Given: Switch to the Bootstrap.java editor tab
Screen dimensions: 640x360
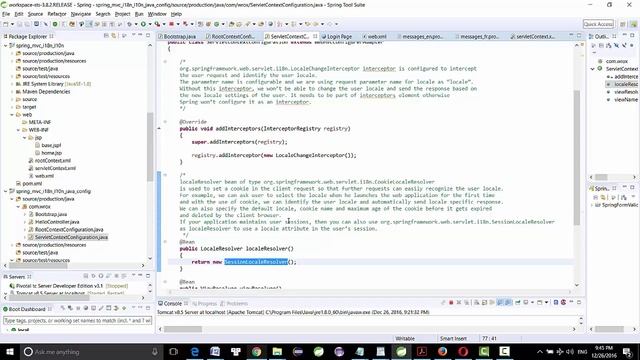Looking at the screenshot, I should point(178,36).
